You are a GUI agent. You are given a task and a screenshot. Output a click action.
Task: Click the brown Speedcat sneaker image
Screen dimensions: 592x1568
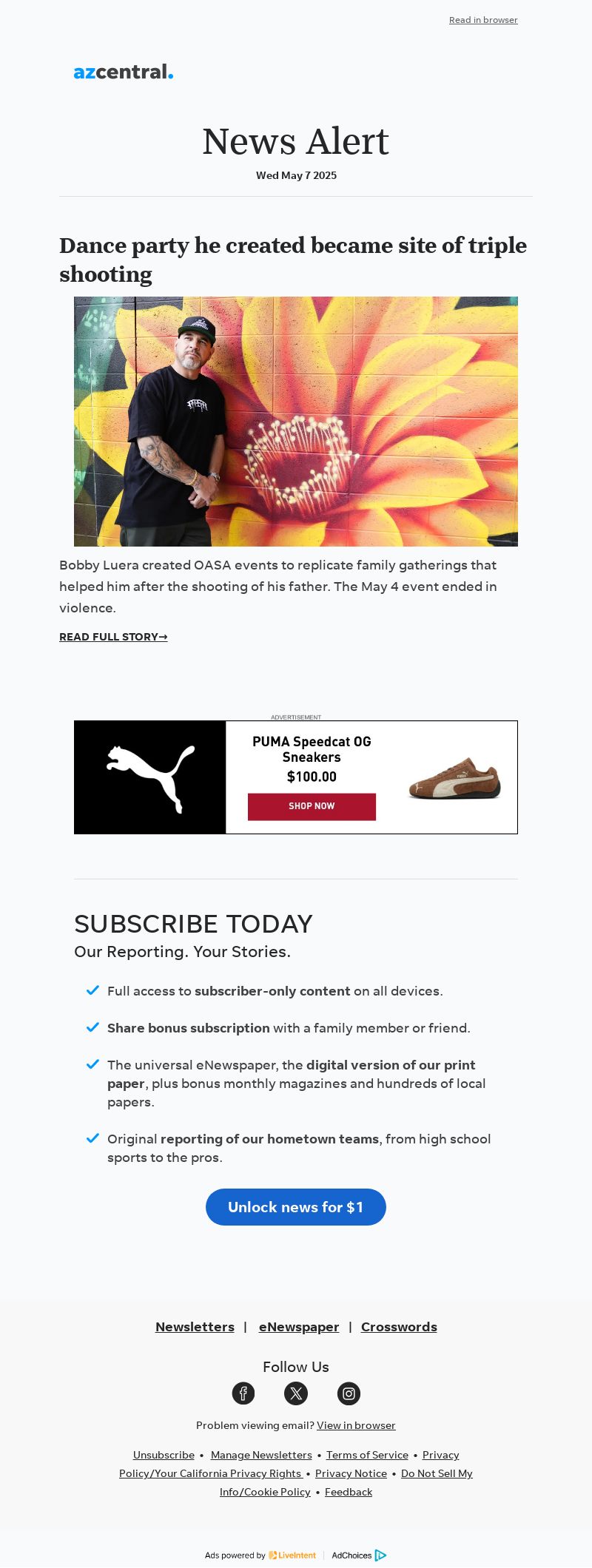click(454, 777)
